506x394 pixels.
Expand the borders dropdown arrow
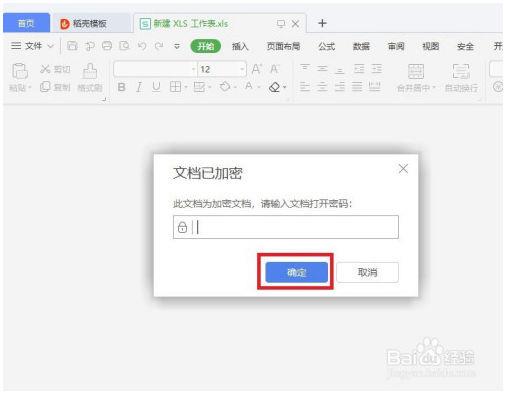click(x=186, y=87)
